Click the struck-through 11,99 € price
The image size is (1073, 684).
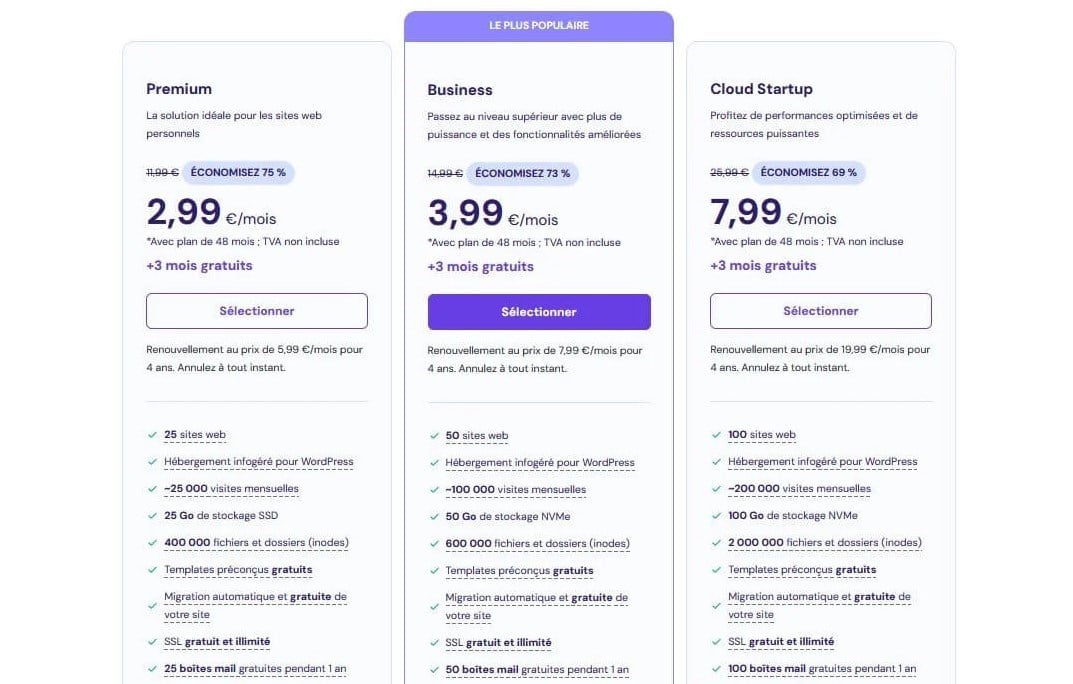(162, 172)
